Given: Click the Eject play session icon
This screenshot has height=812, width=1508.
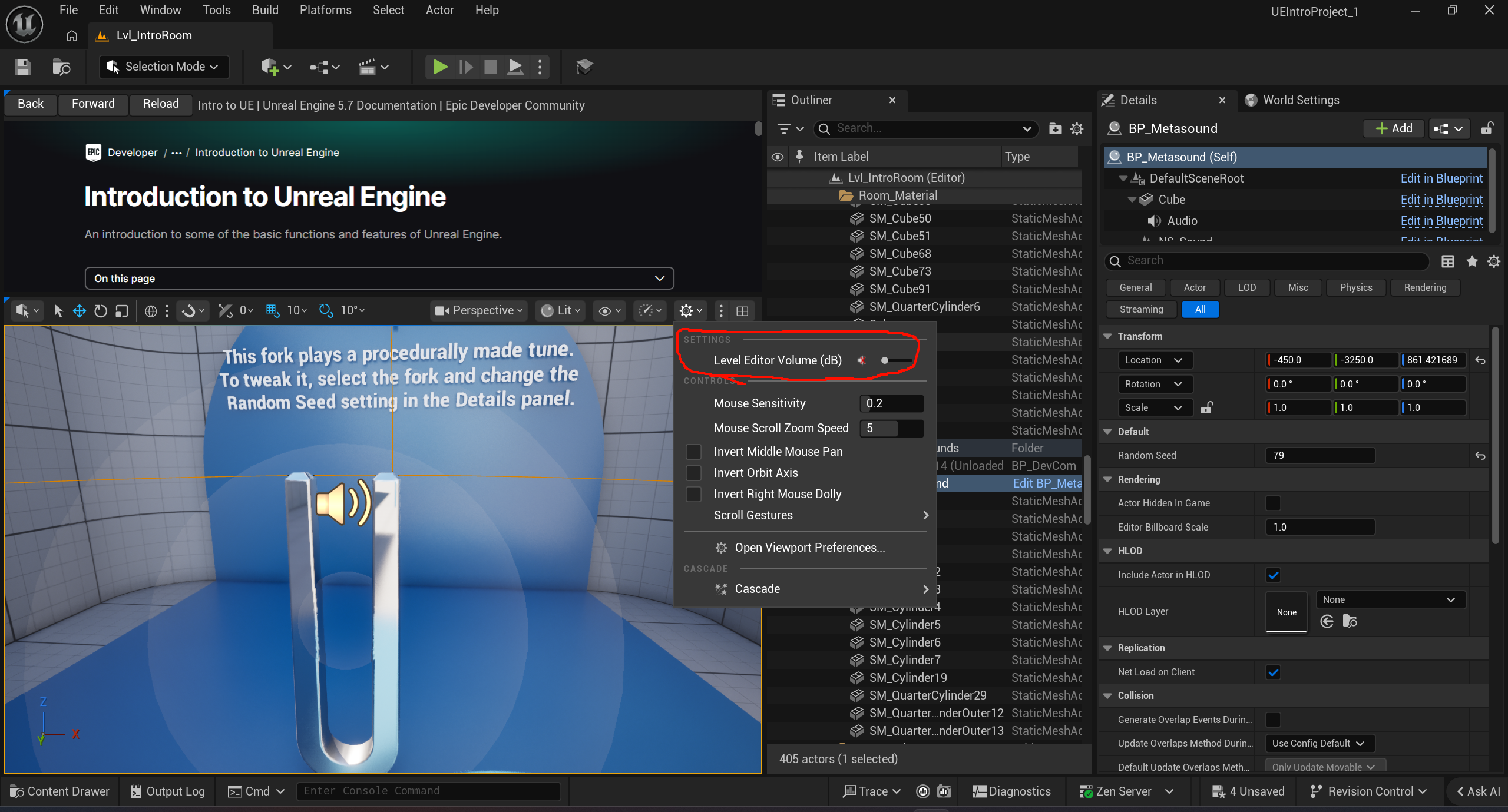Looking at the screenshot, I should (515, 67).
